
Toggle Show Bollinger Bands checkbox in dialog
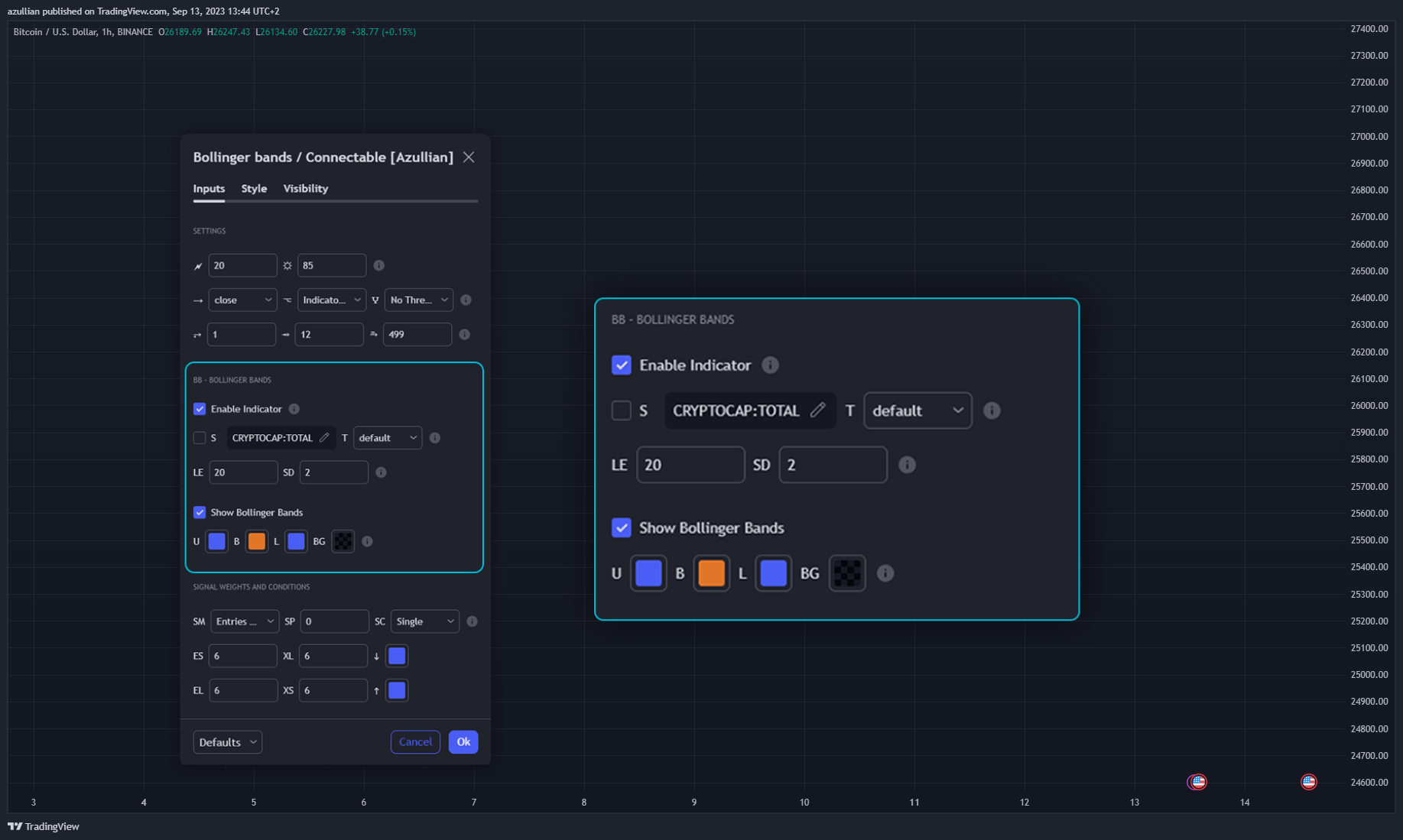200,512
